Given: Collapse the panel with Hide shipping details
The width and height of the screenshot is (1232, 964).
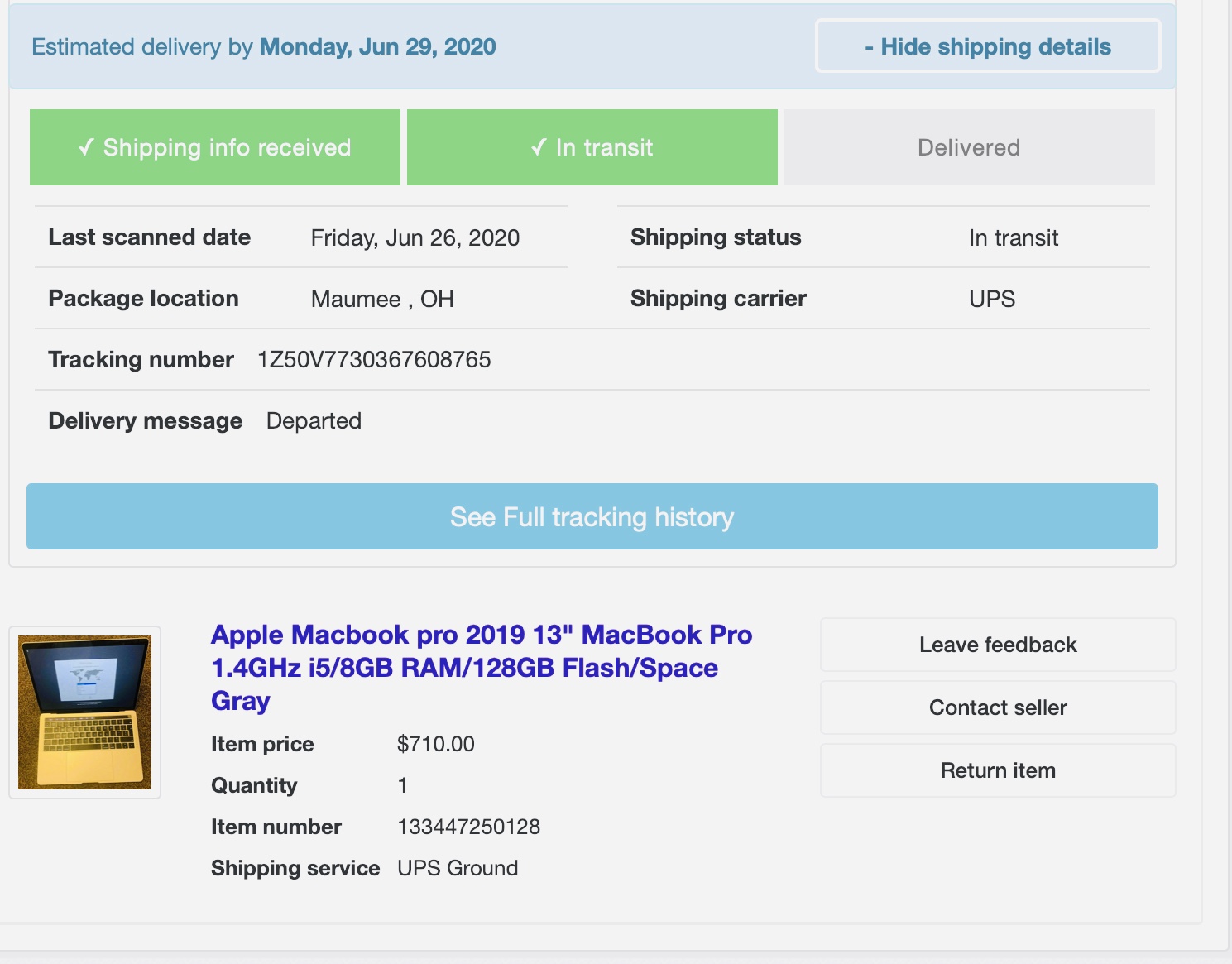Looking at the screenshot, I should (988, 46).
